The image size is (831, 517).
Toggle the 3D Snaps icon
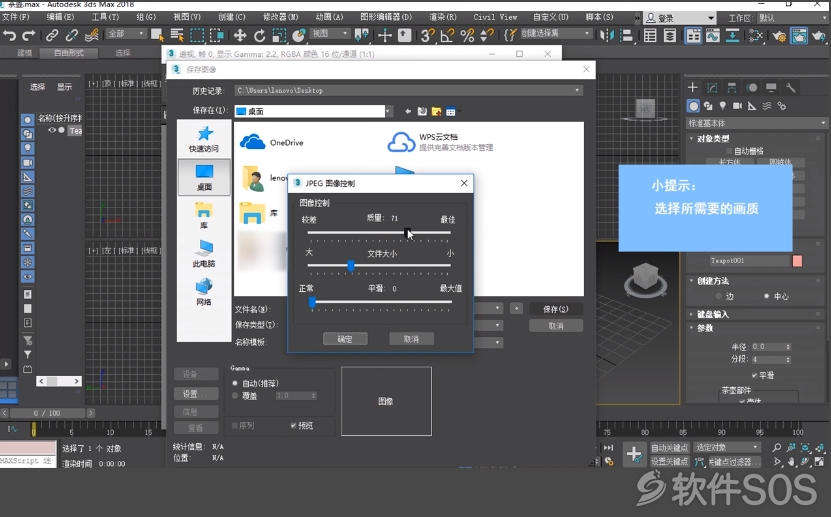(x=427, y=35)
